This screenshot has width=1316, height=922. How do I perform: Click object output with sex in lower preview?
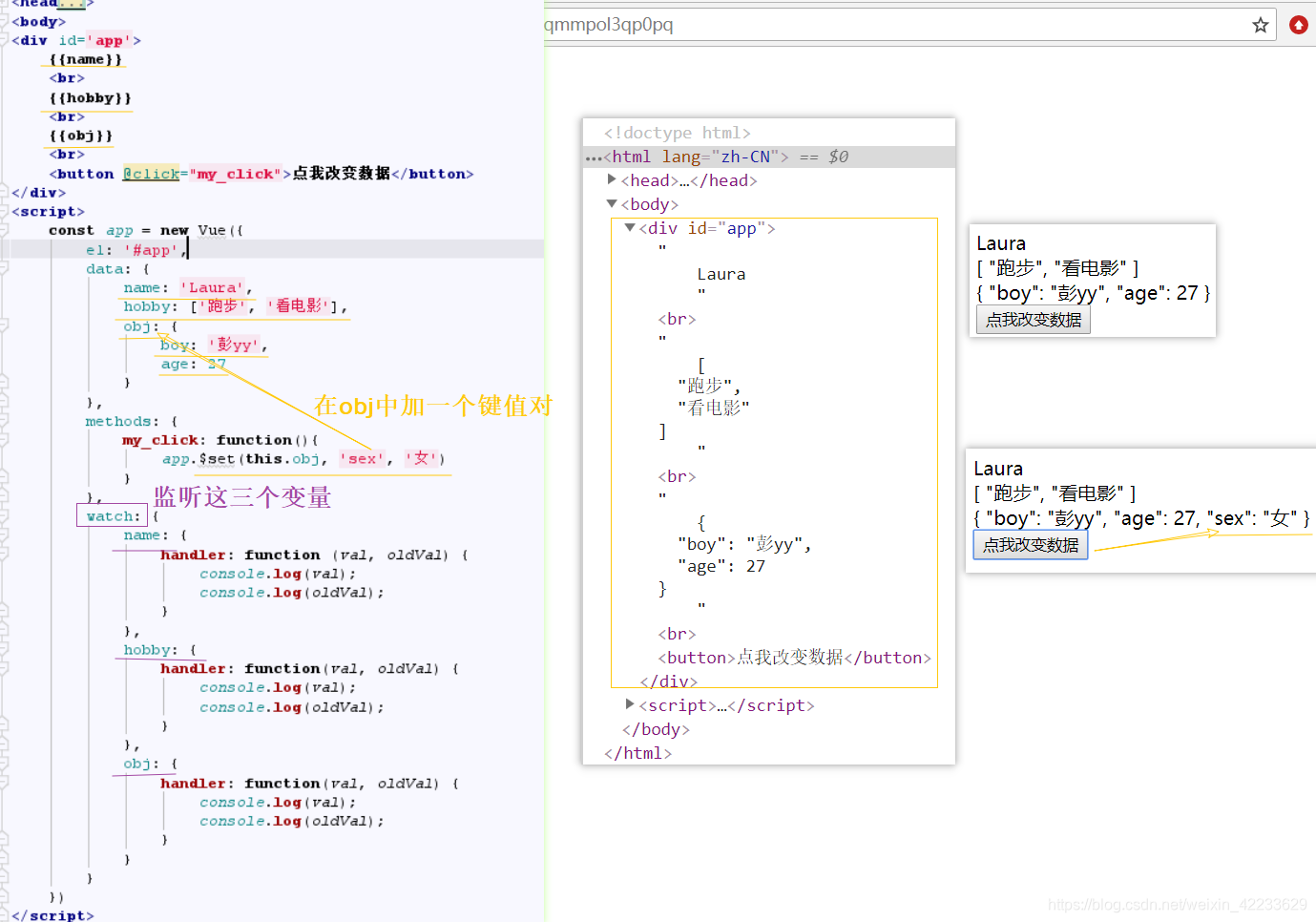coord(1141,518)
